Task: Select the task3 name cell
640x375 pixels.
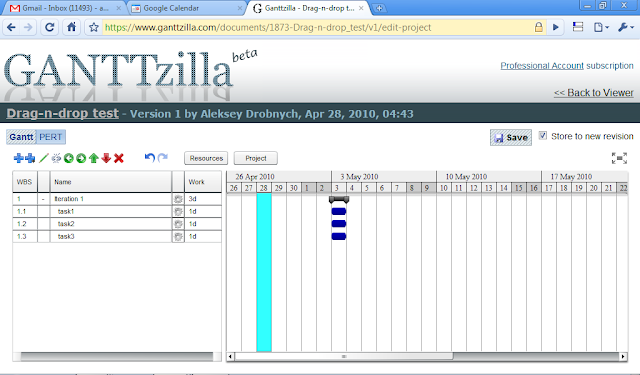Action: coord(111,237)
